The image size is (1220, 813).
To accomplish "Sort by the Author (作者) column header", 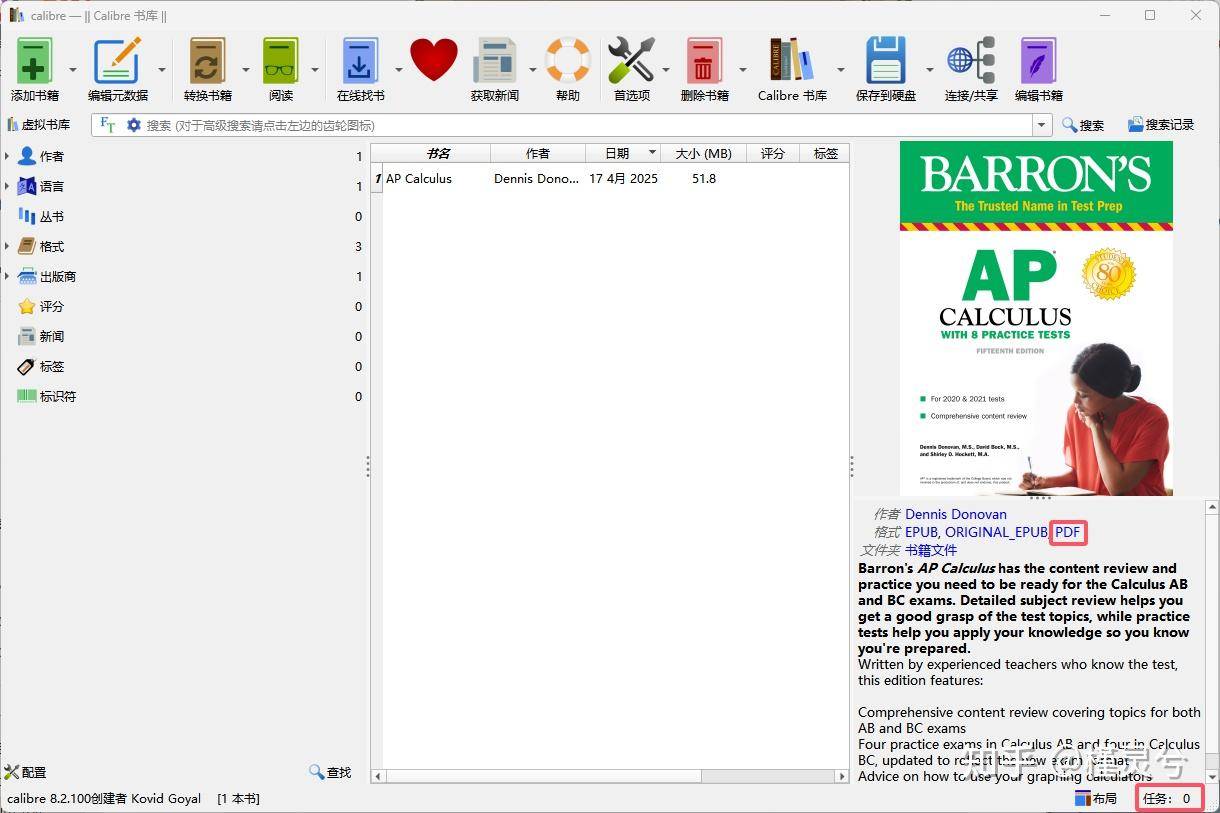I will click(x=537, y=153).
